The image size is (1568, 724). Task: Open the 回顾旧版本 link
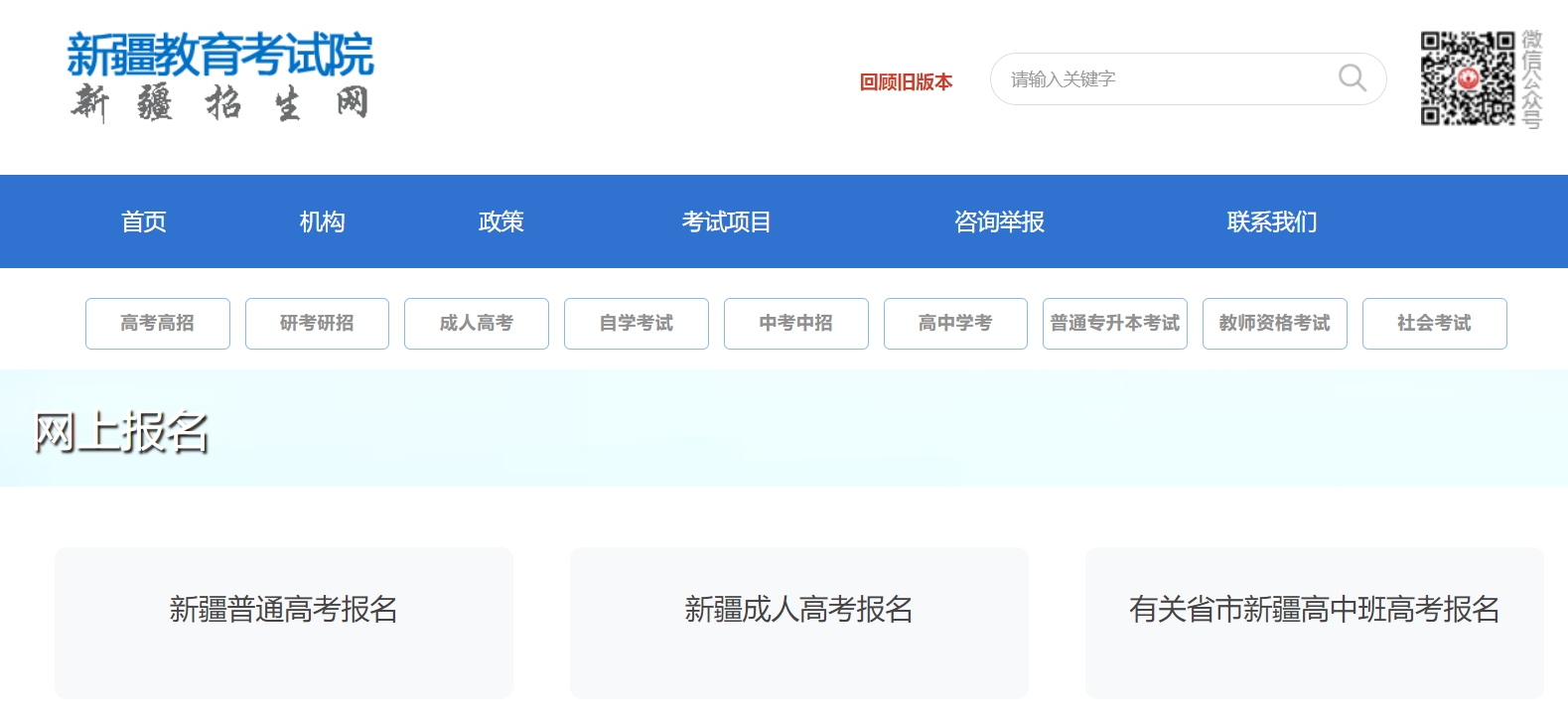point(906,82)
